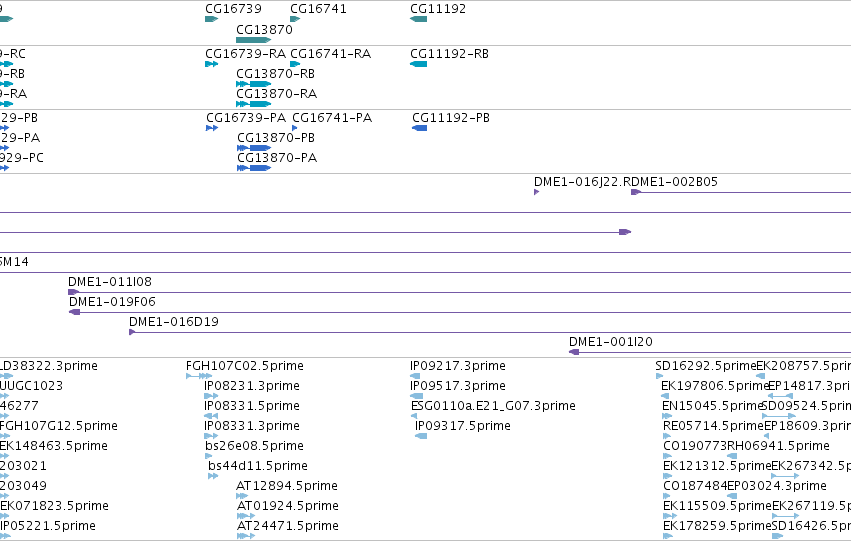The image size is (851, 541).
Task: Select the bs44d11.5prime EST label
Action: click(258, 466)
